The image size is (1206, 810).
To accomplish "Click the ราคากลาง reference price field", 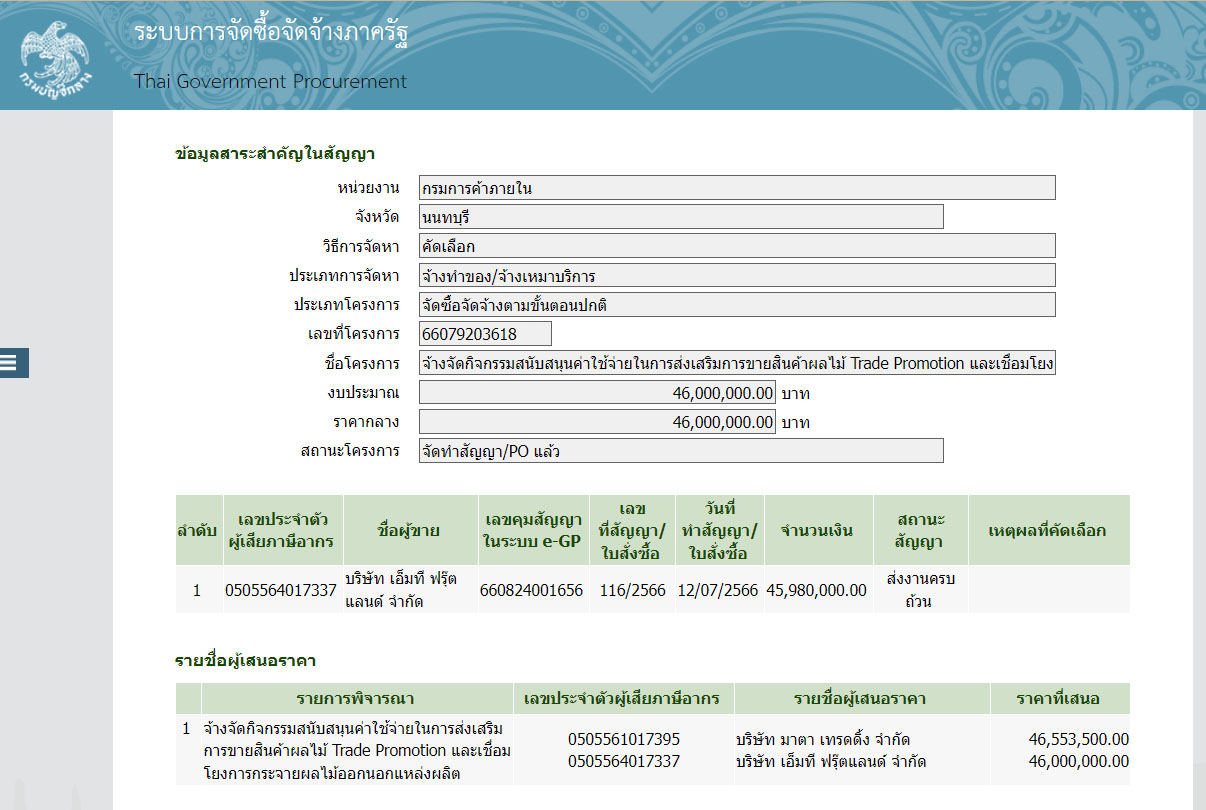I will tap(597, 422).
